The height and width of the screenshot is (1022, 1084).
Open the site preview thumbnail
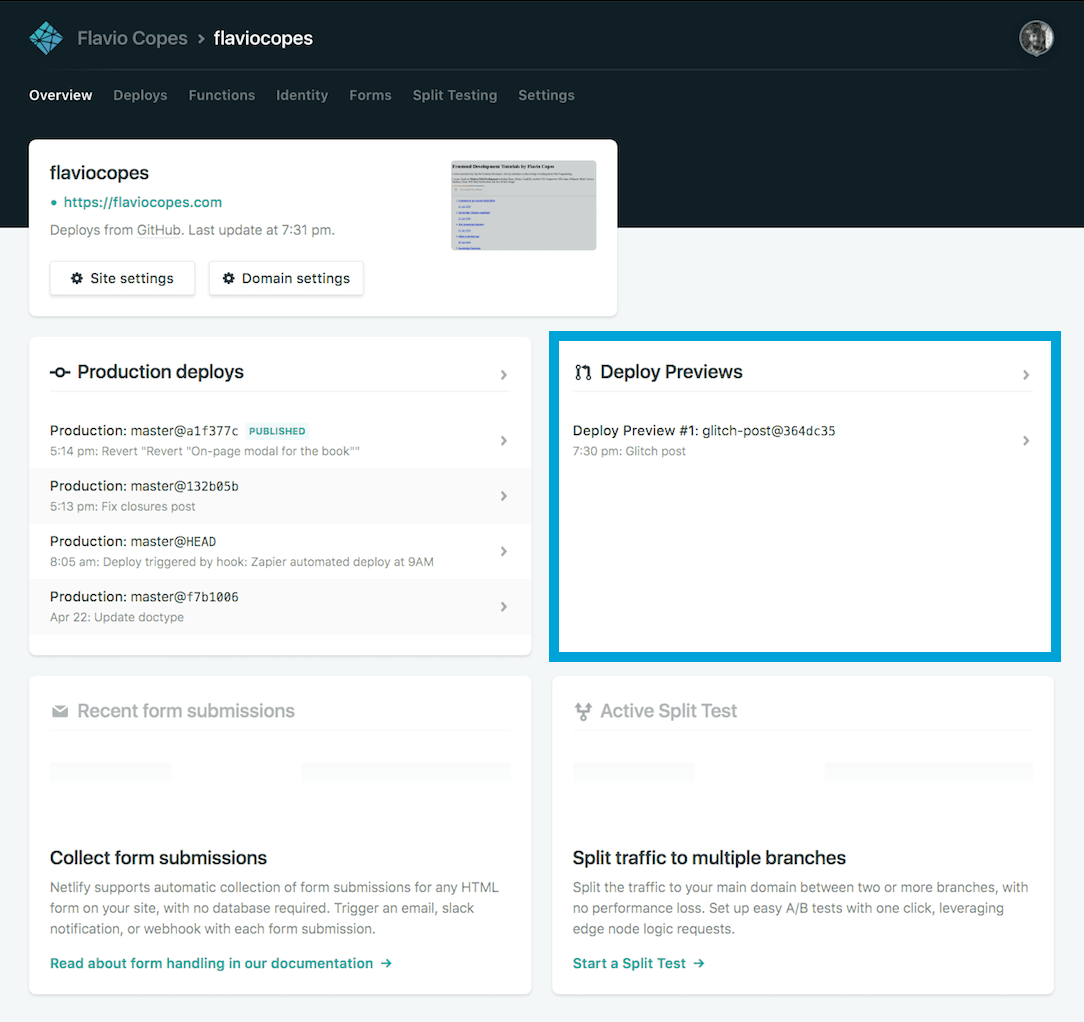(523, 205)
